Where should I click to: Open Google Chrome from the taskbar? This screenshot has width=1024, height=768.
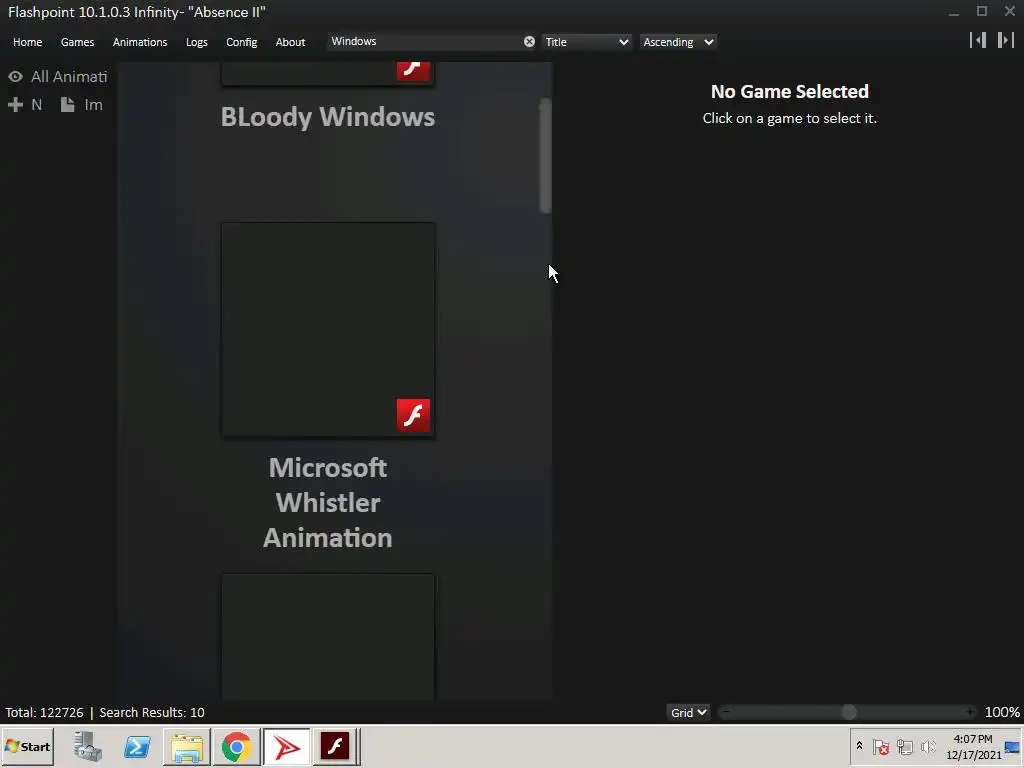[236, 746]
